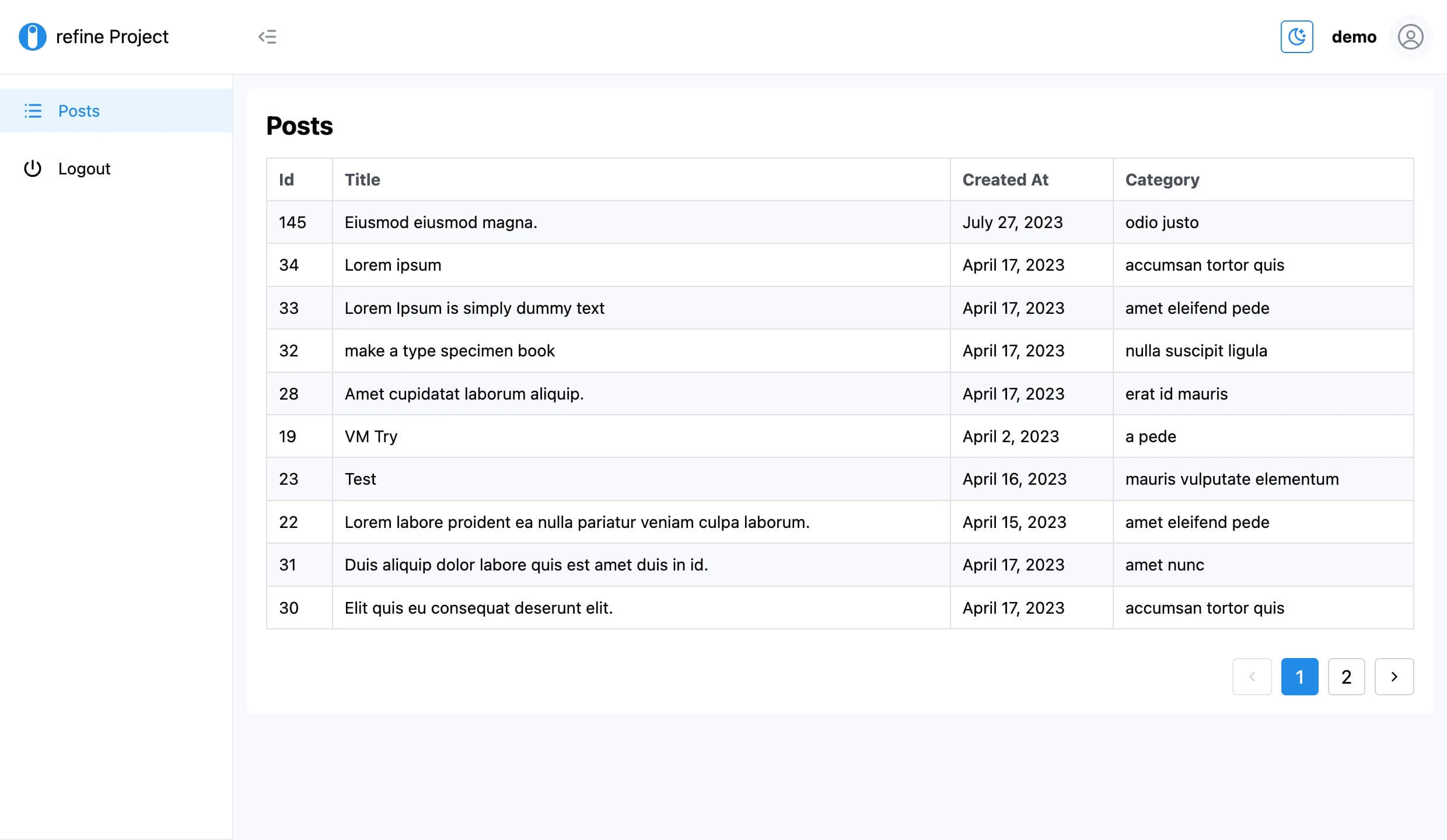The width and height of the screenshot is (1447, 840).
Task: Choose Logout from the sidebar
Action: coord(84,169)
